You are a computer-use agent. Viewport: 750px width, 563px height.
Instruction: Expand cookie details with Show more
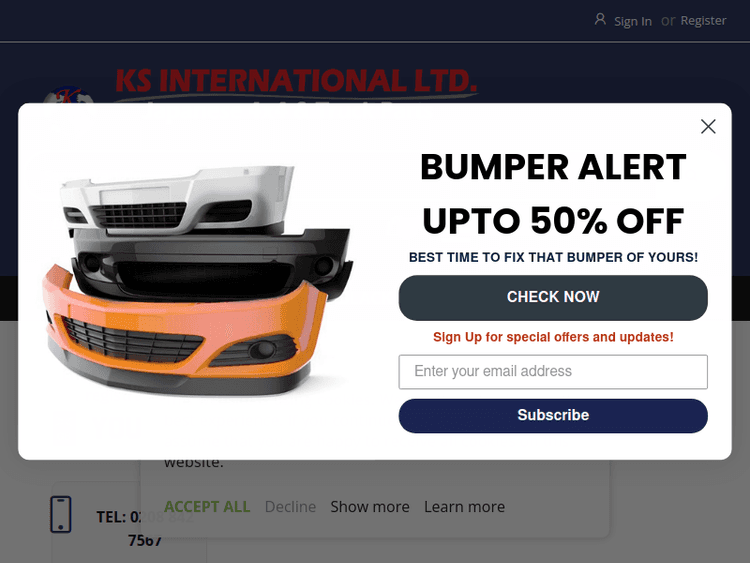tap(370, 507)
